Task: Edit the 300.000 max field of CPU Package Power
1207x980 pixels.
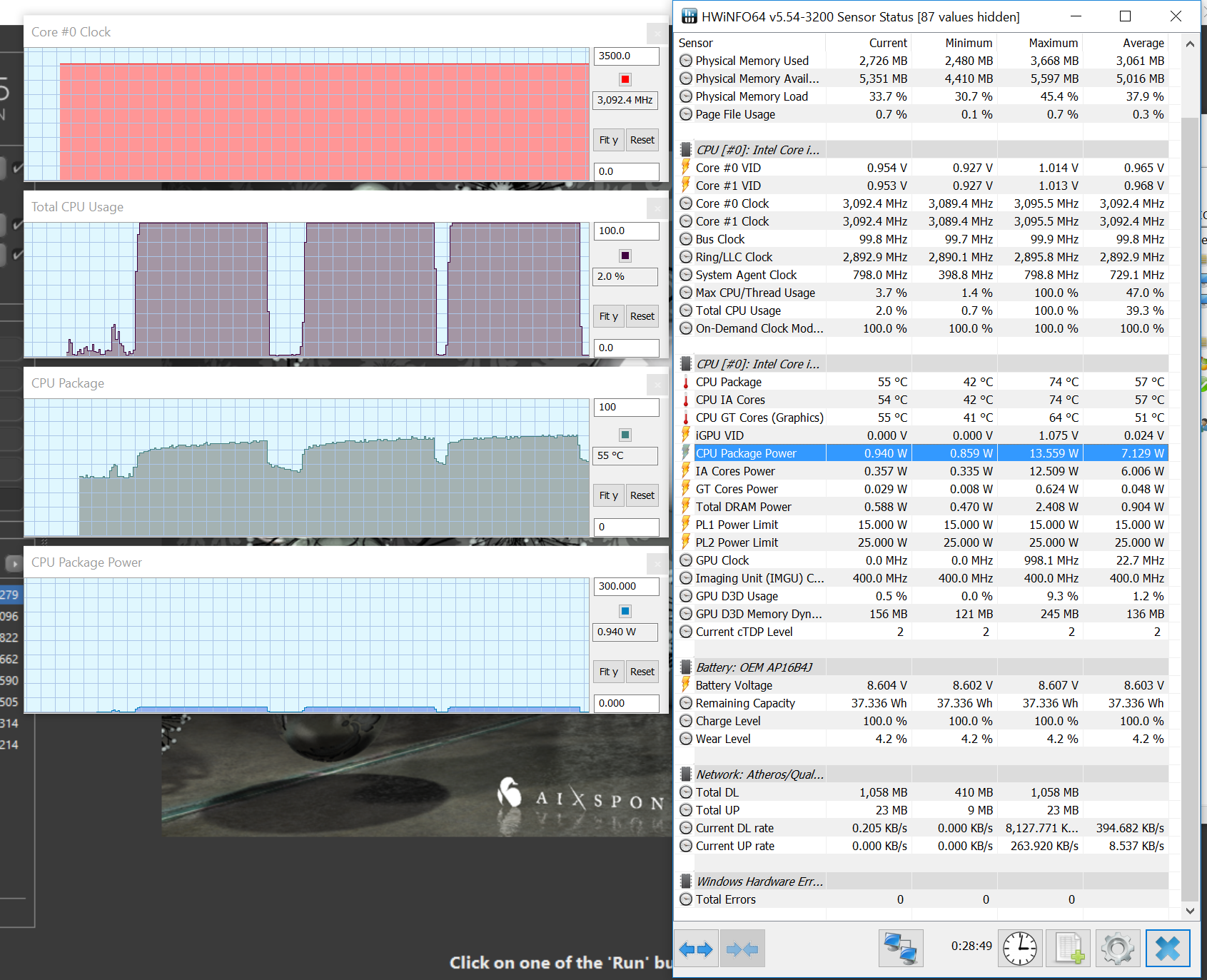Action: point(626,586)
